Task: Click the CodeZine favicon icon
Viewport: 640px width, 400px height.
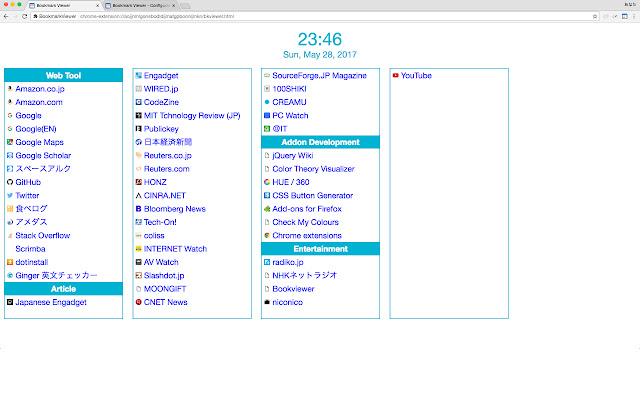Action: tap(138, 102)
